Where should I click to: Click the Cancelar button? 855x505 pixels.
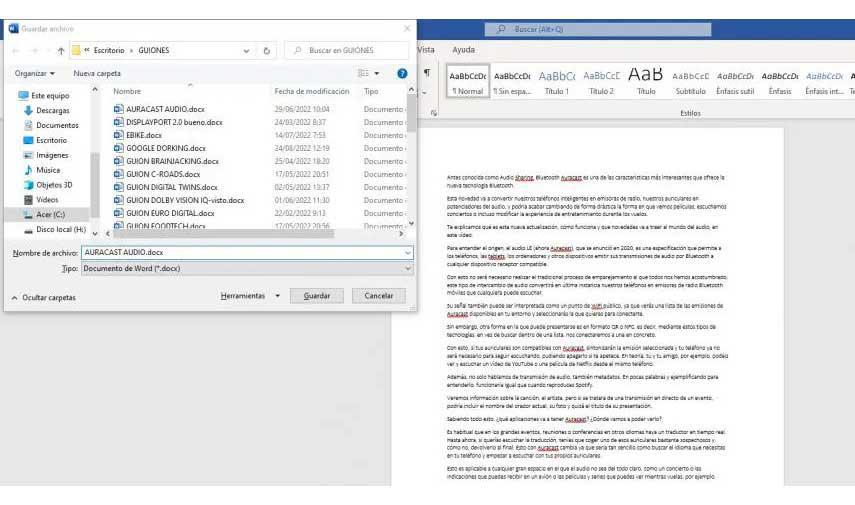378,296
